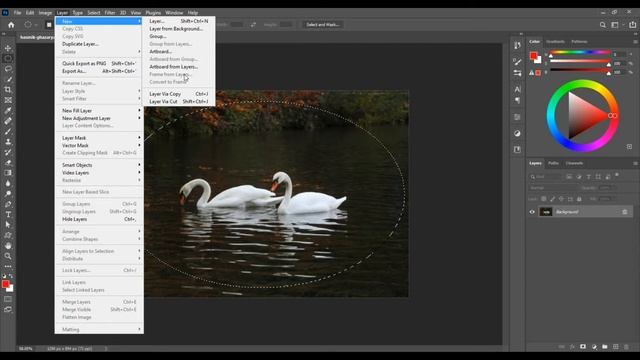Choose Layer from Background
This screenshot has width=640, height=360.
179,29
